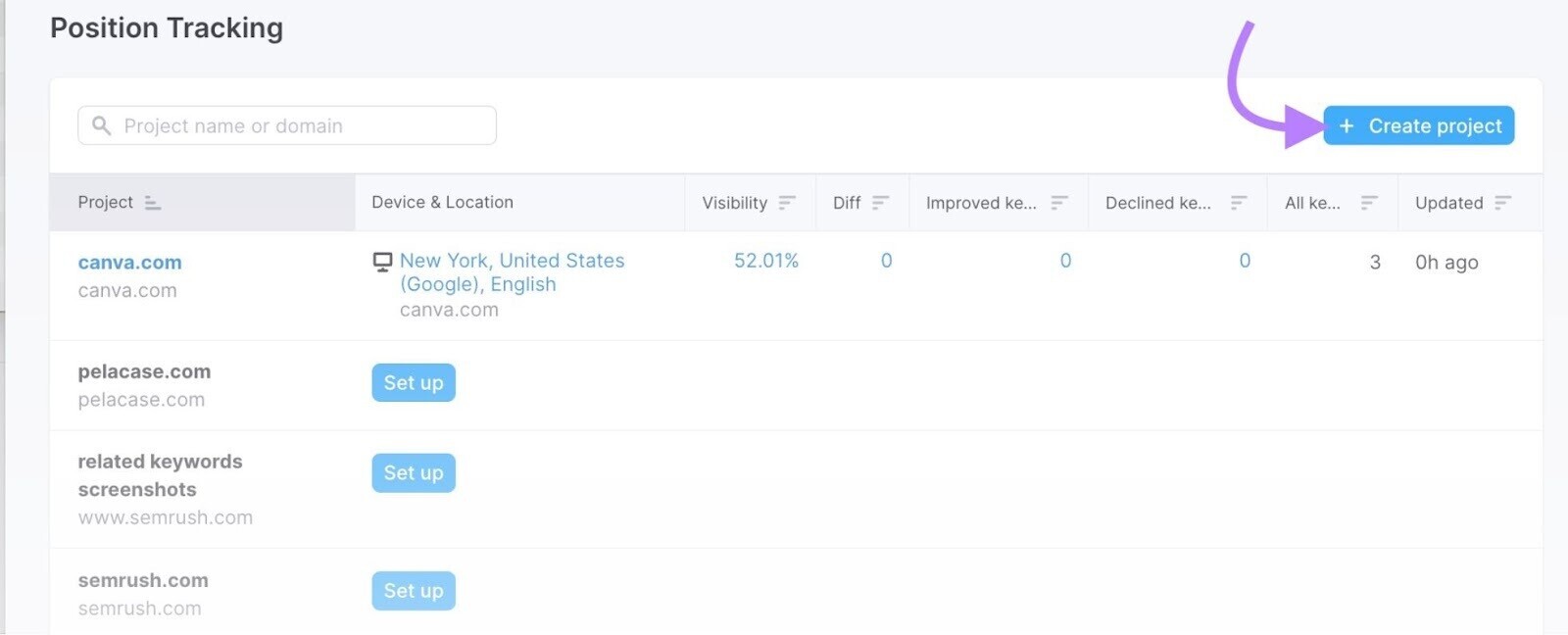Click Set up for pelacase.com
Viewport: 1568px width, 635px height.
coord(413,383)
